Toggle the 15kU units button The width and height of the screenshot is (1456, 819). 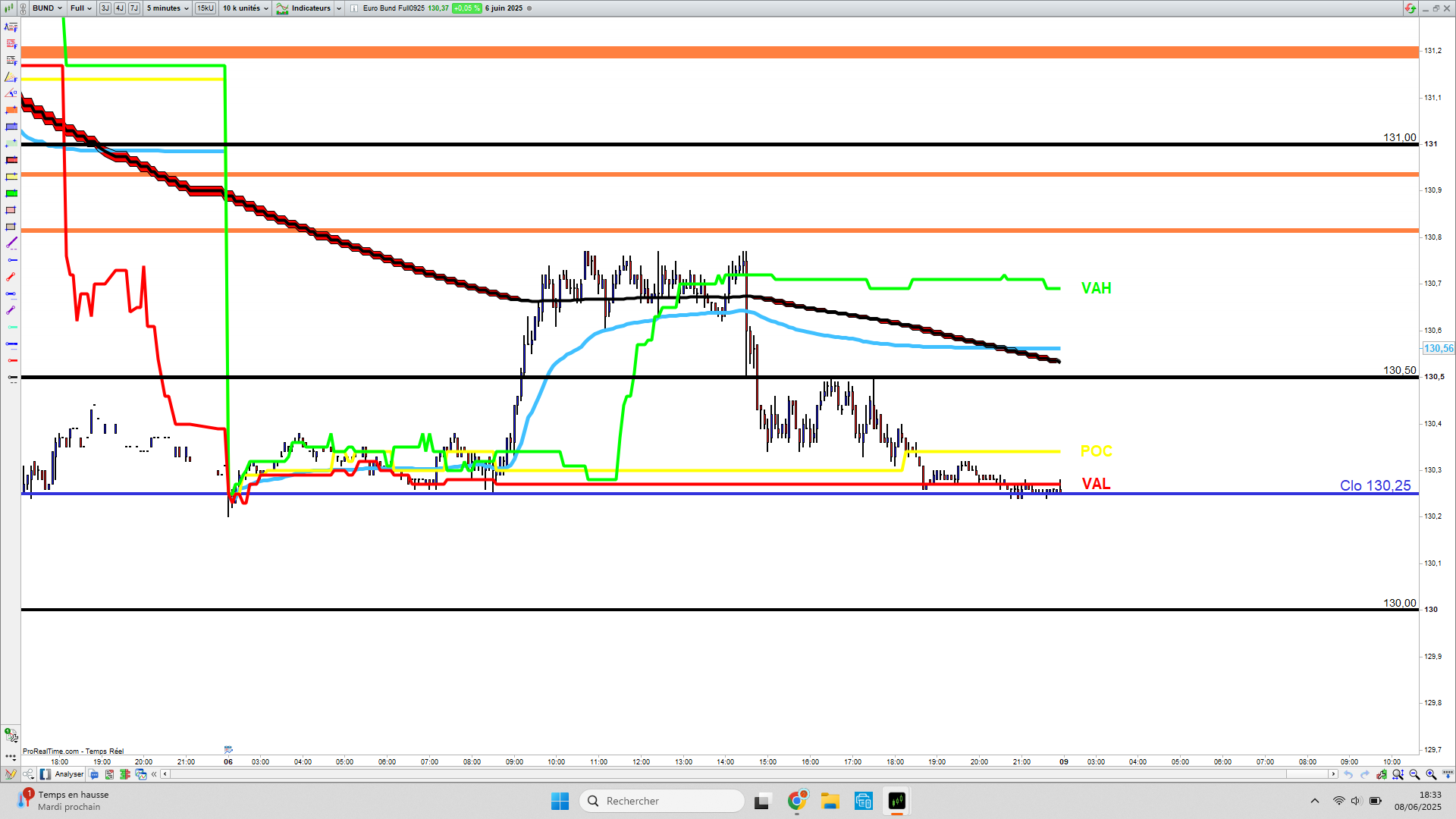(x=206, y=8)
